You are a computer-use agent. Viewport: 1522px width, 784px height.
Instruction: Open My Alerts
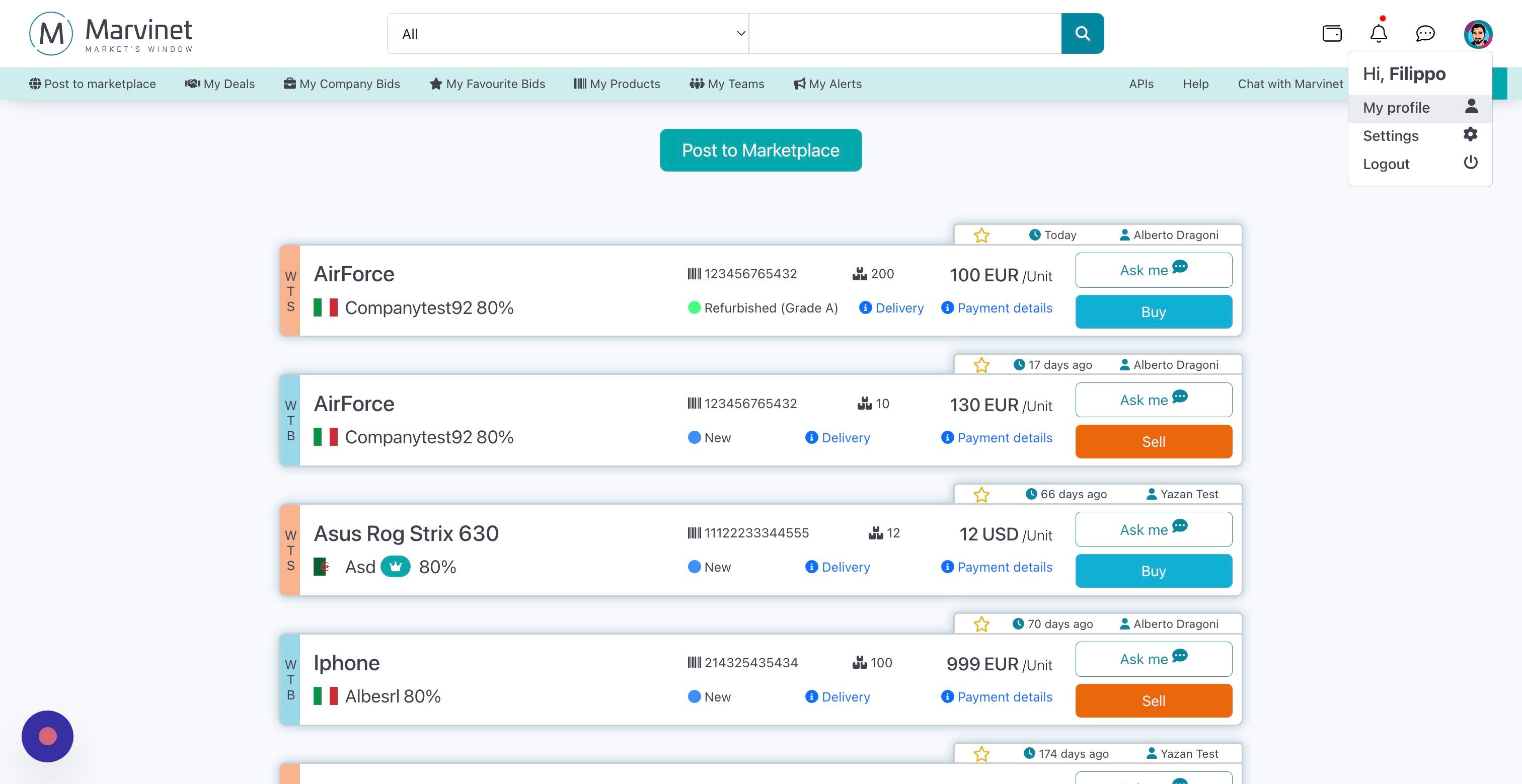(827, 84)
